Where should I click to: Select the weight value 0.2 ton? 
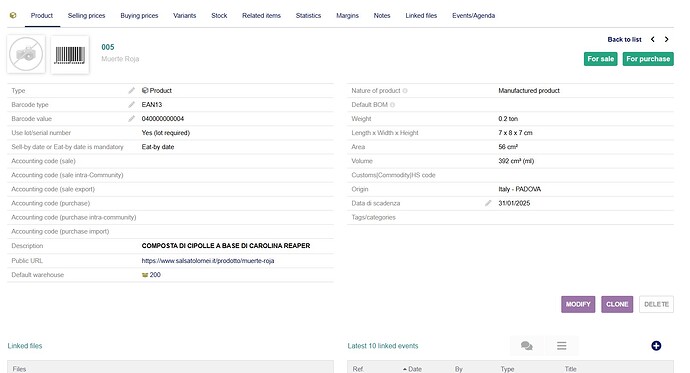point(508,119)
